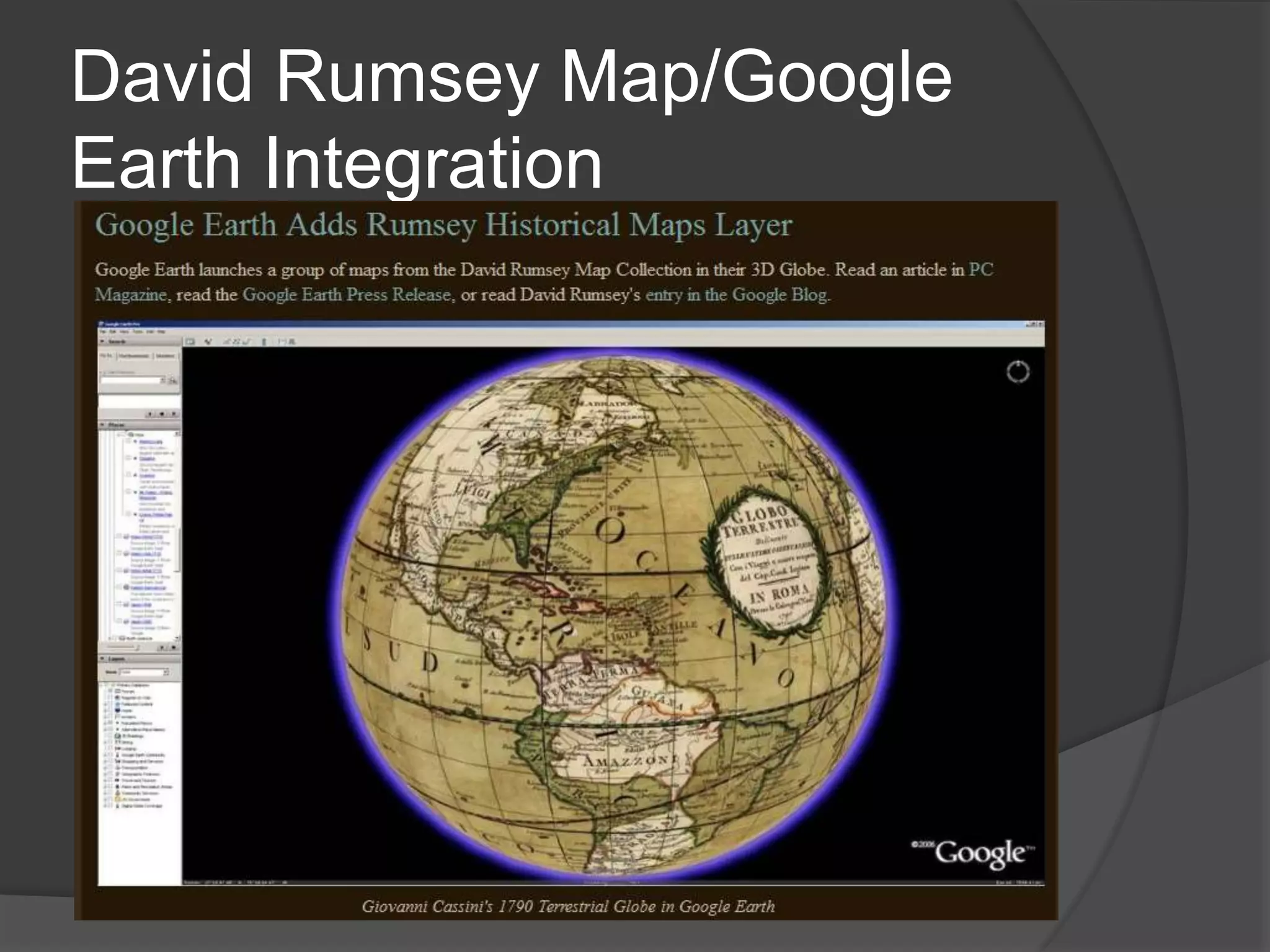Click the stop tour button under Places
The image size is (1270, 952).
click(x=174, y=647)
